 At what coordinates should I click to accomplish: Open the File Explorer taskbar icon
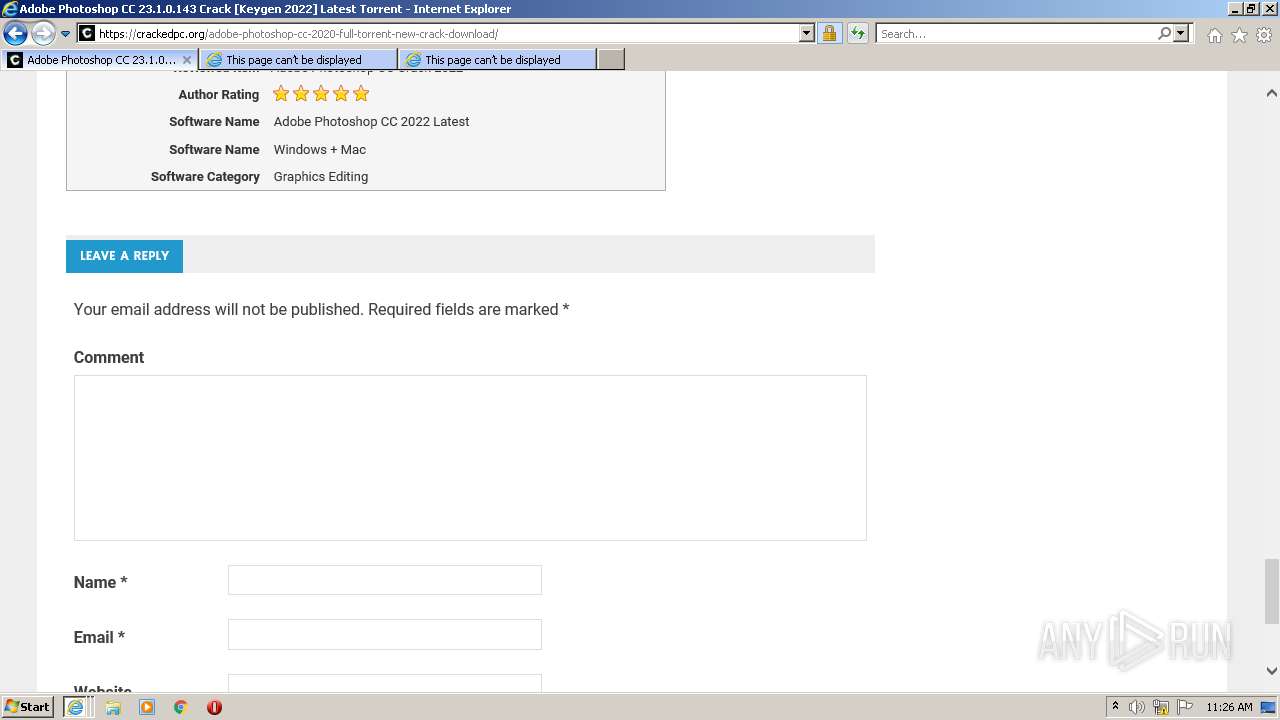[x=113, y=707]
